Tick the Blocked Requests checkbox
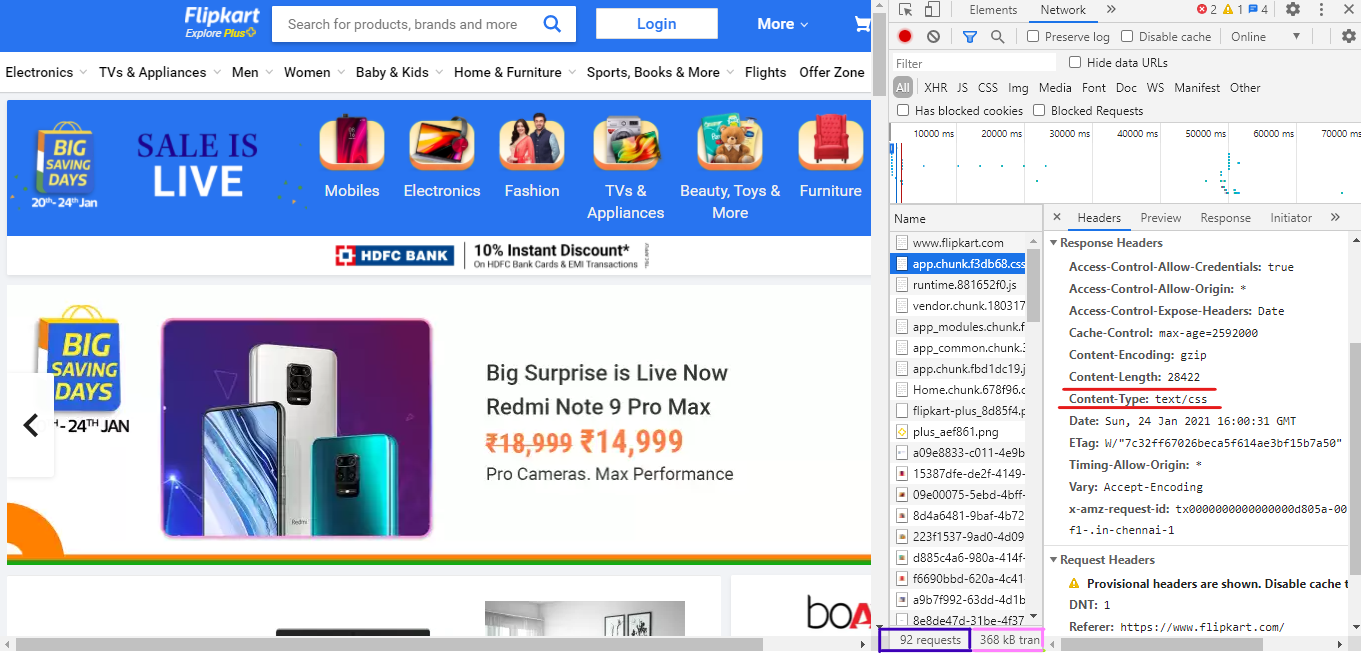This screenshot has width=1361, height=654. pos(1039,111)
